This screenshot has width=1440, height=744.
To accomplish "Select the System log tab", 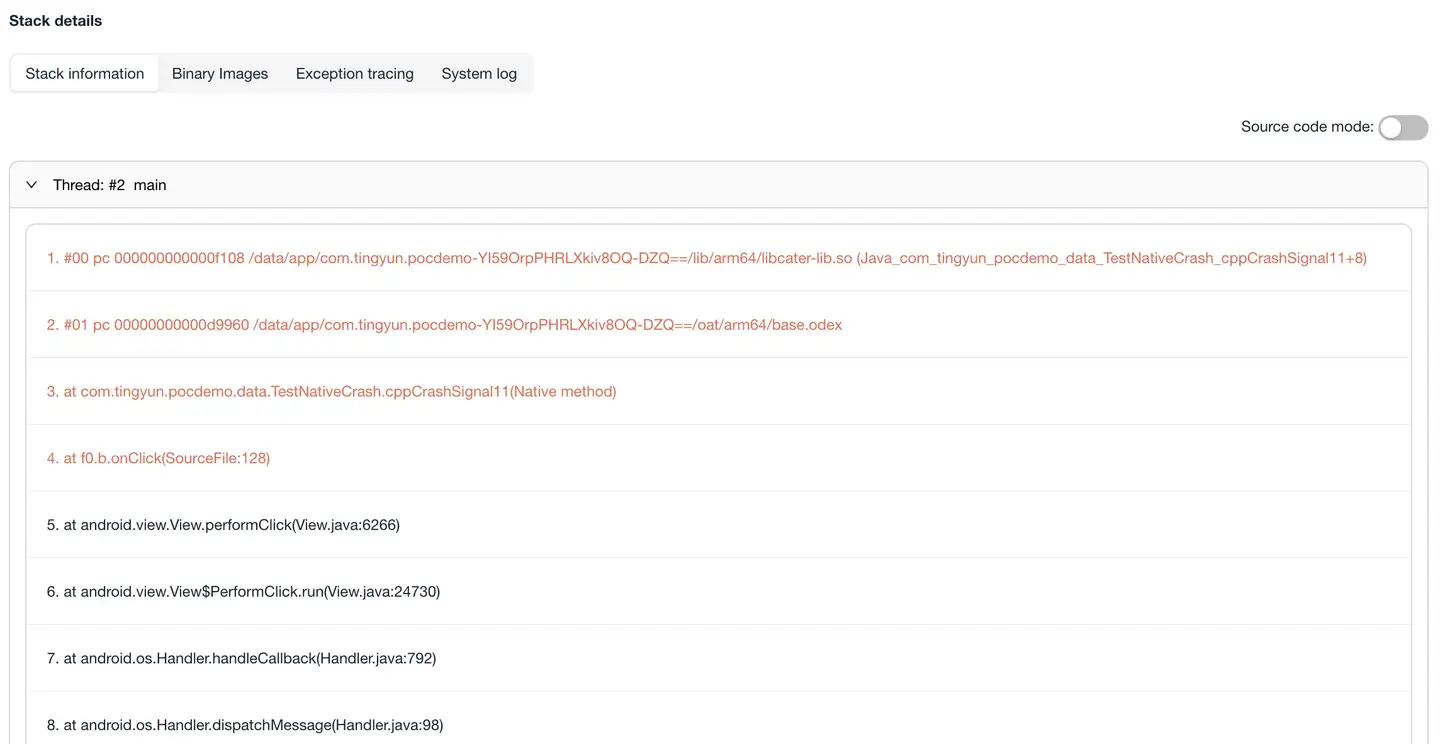I will tap(479, 74).
